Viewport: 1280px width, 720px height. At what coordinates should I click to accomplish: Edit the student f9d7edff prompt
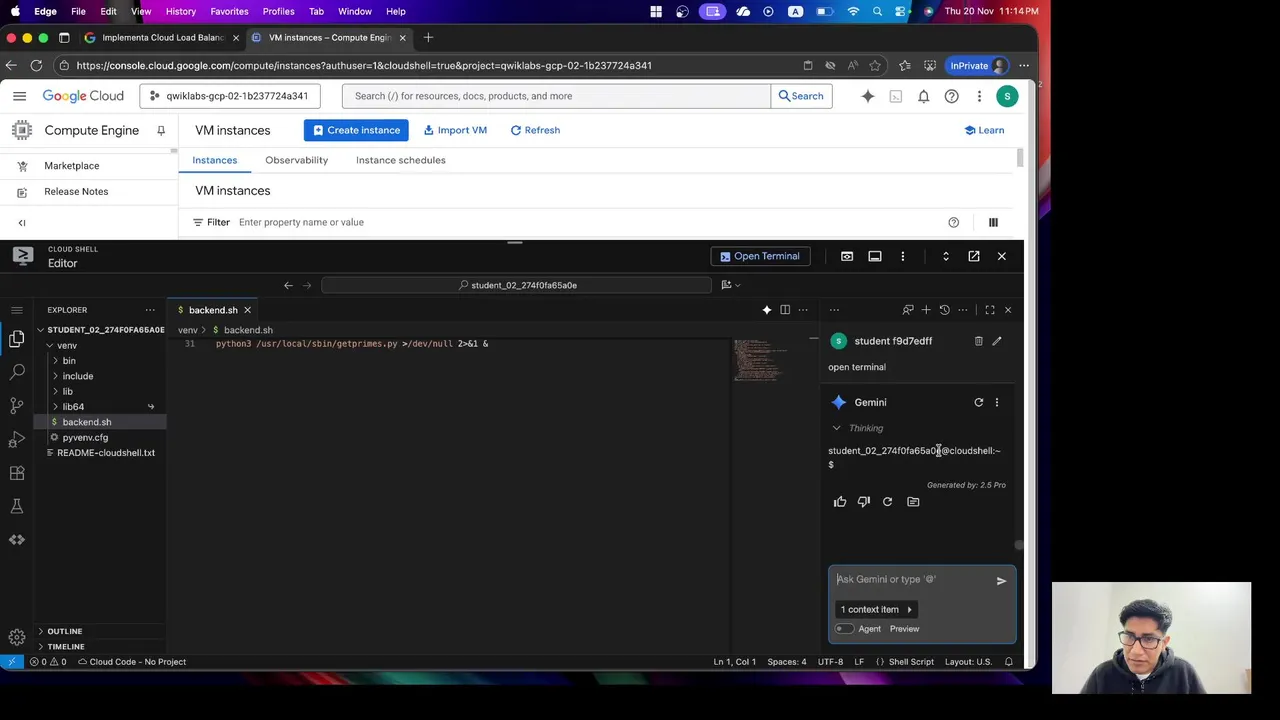tap(997, 341)
